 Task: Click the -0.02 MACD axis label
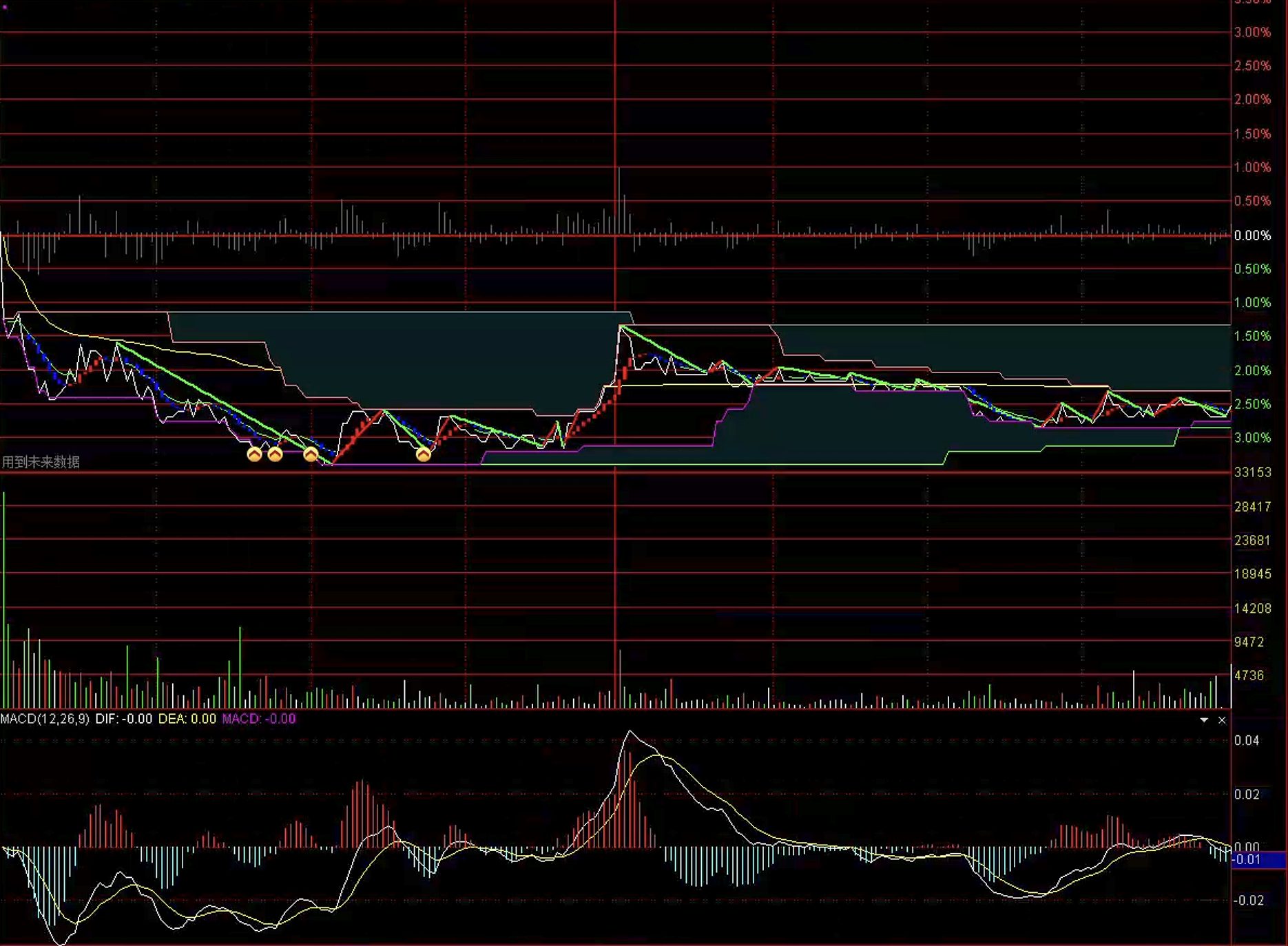coord(1249,901)
